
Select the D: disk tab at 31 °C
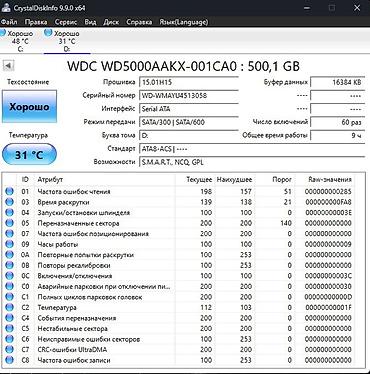tap(67, 41)
